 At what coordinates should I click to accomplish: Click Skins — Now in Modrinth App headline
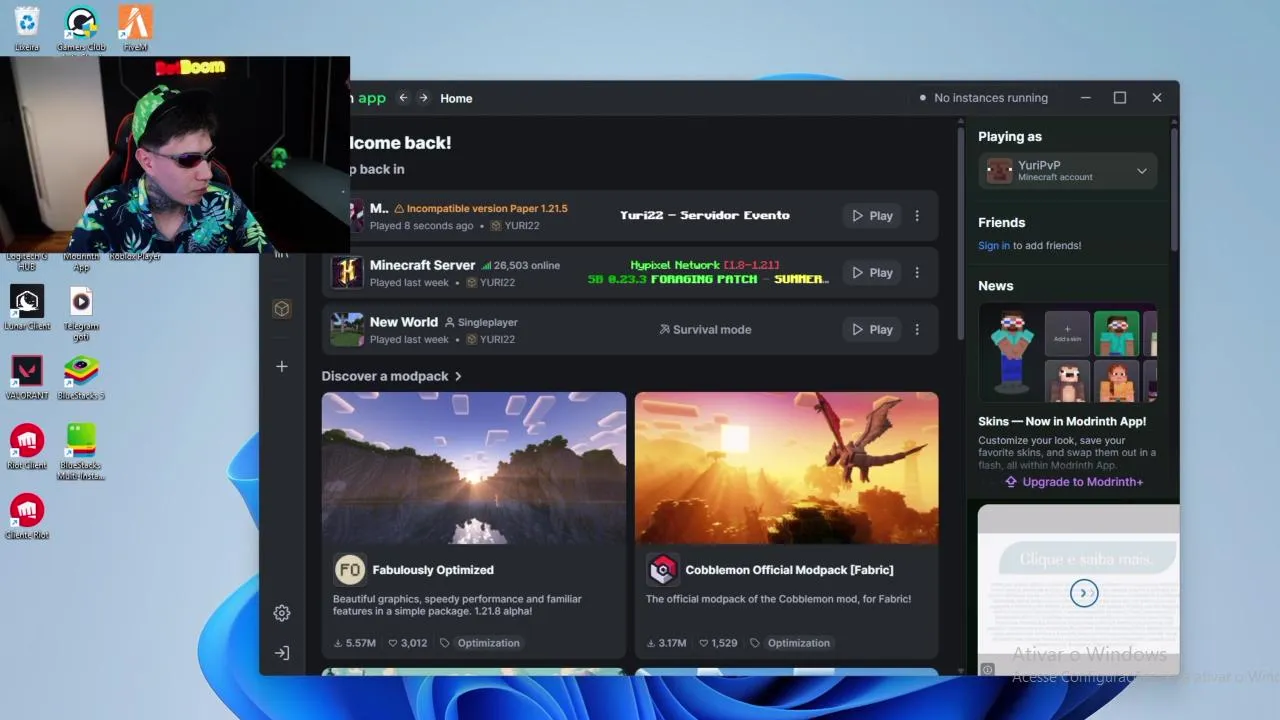[x=1062, y=421]
